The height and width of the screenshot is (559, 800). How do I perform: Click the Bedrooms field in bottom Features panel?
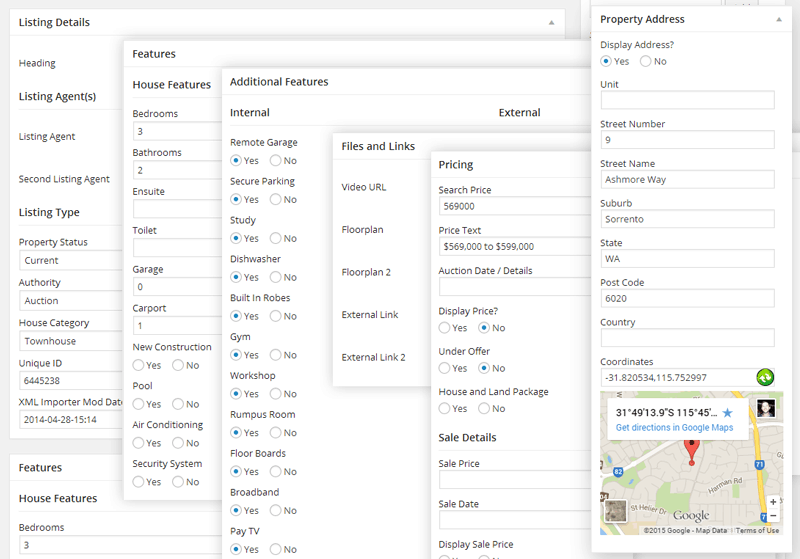(120, 545)
